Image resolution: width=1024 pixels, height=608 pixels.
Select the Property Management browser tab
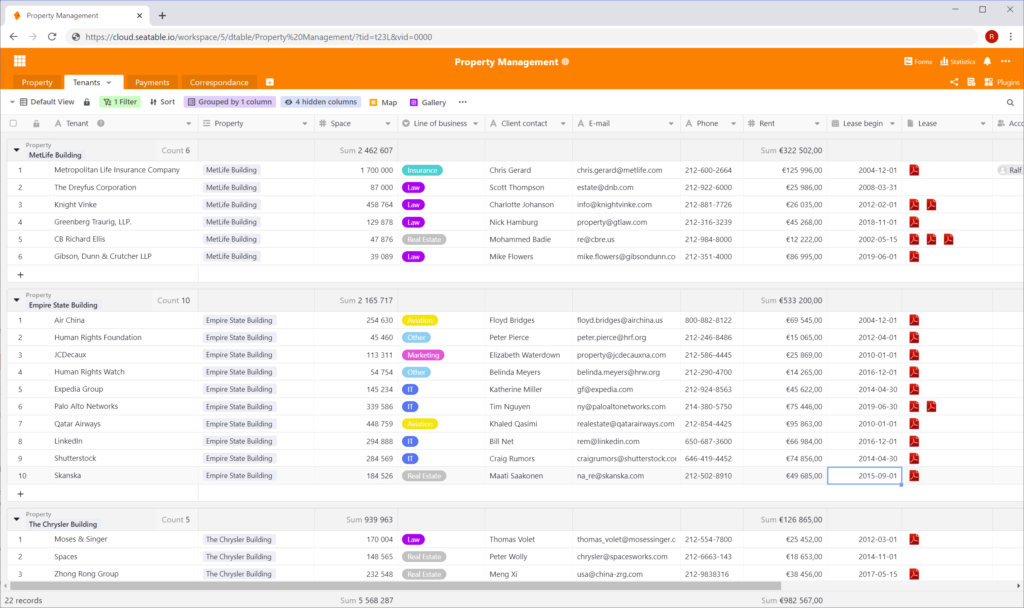(76, 15)
